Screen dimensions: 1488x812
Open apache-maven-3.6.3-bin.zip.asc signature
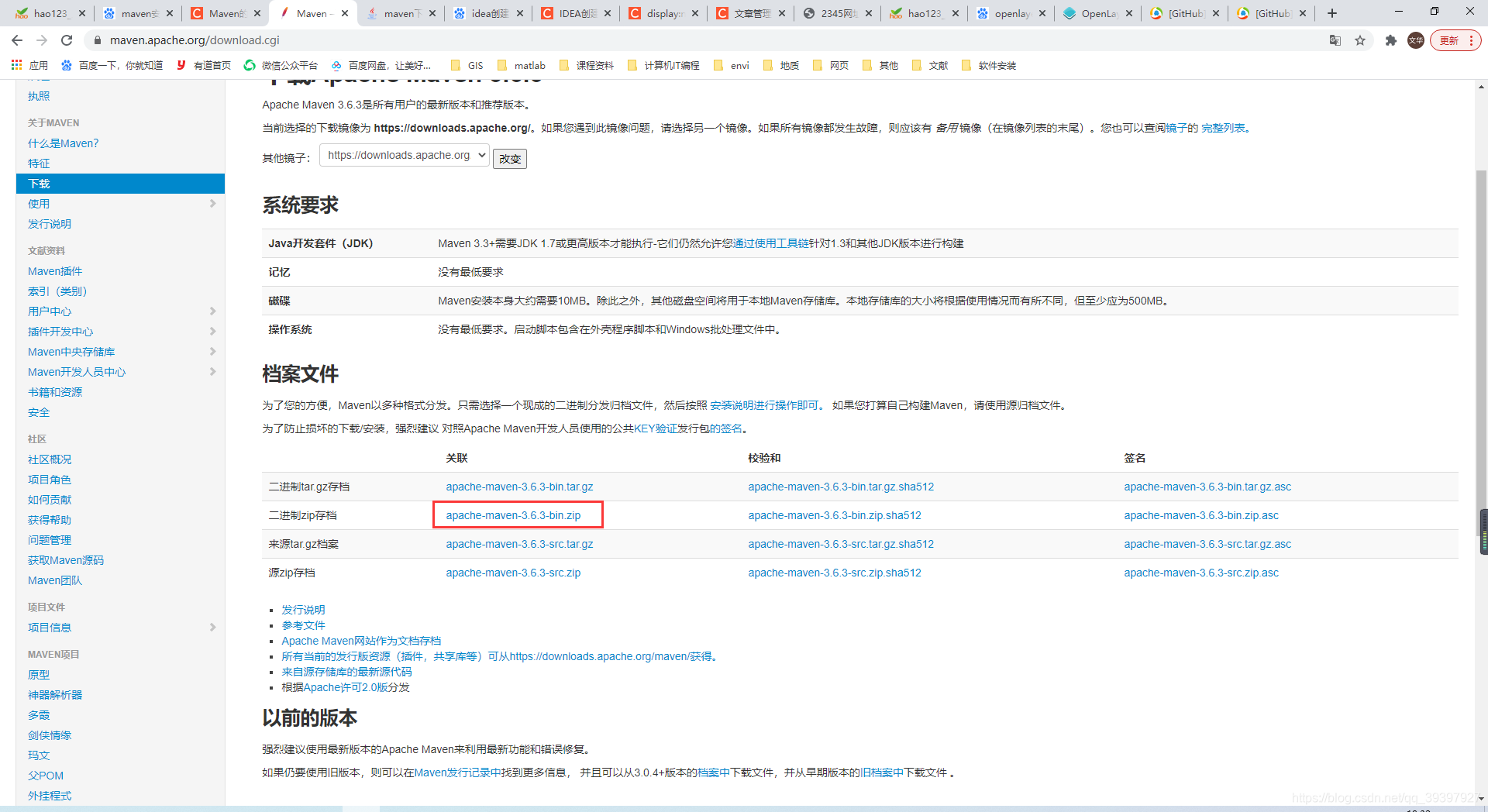(x=1201, y=515)
